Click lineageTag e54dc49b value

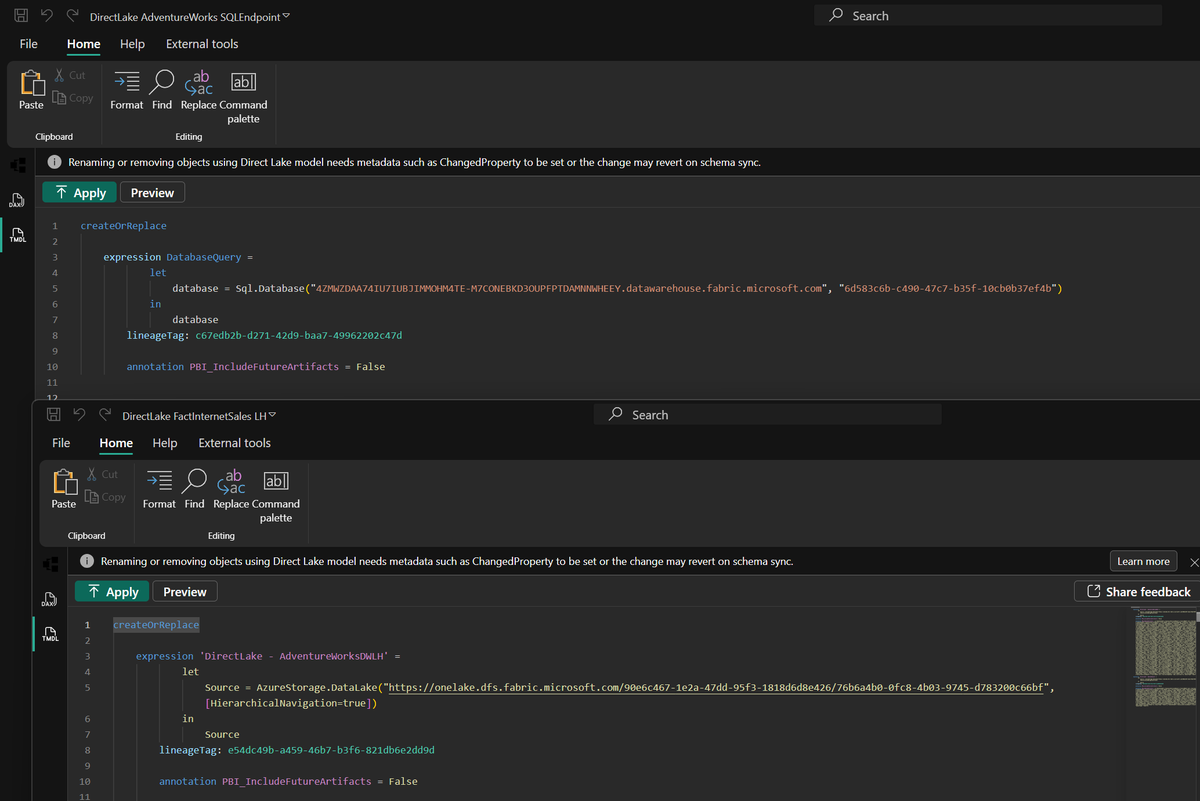coord(332,749)
